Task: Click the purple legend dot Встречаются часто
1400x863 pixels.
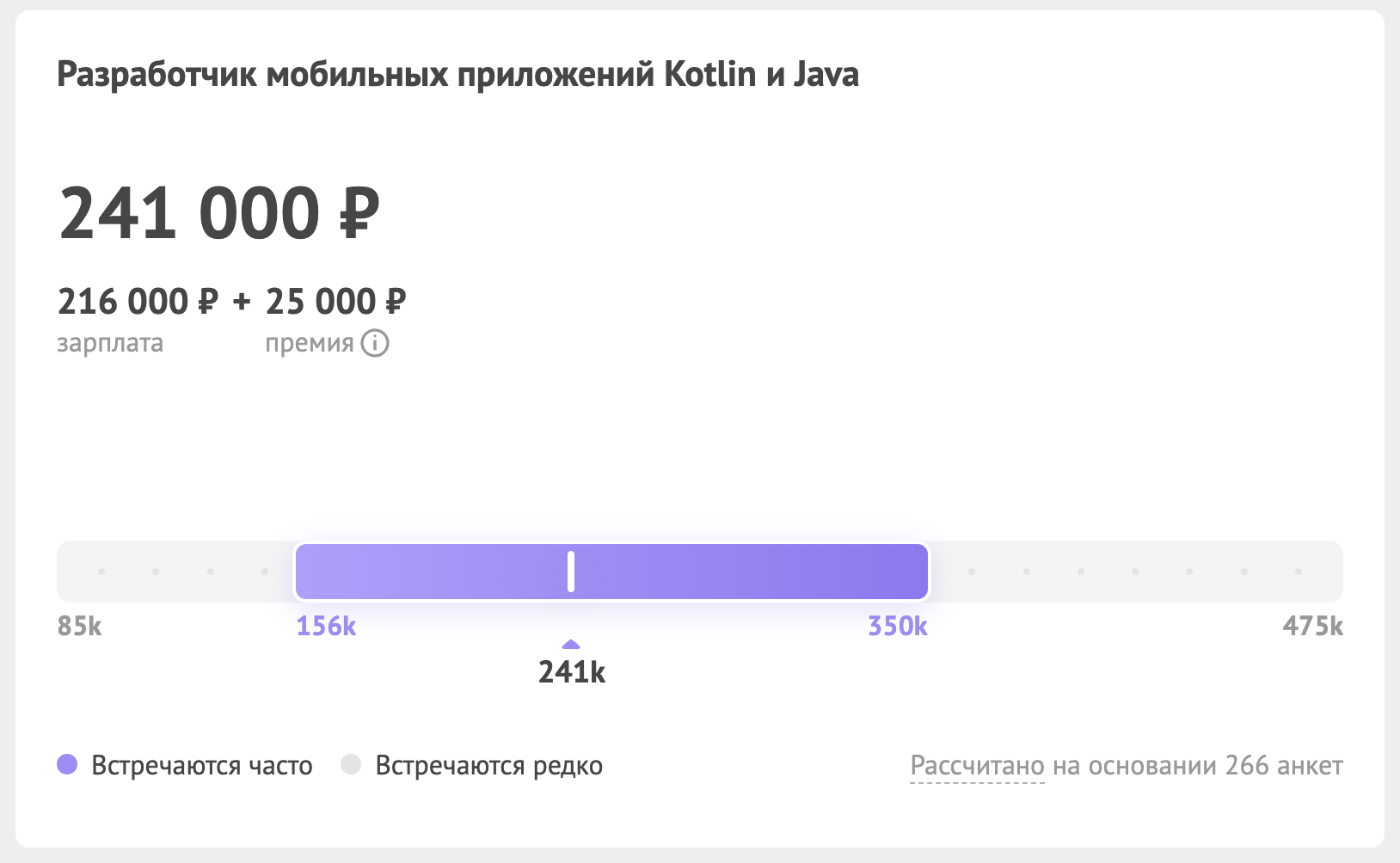Action: 68,762
